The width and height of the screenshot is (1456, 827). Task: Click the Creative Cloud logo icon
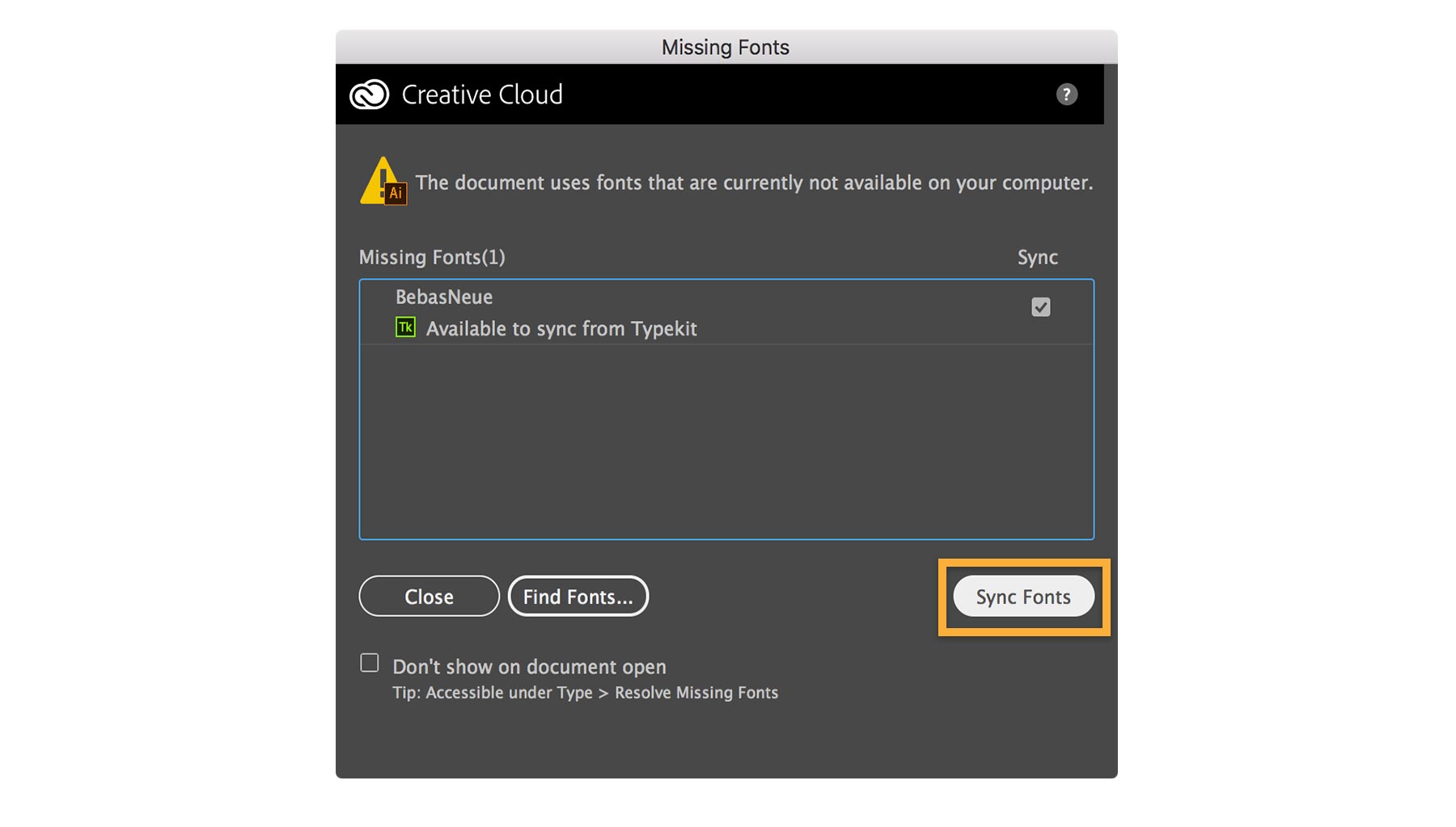pos(370,95)
